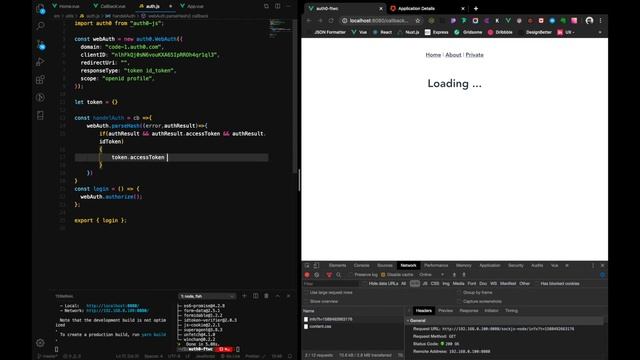Image resolution: width=640 pixels, height=360 pixels.
Task: Click the Home link on page
Action: click(x=433, y=55)
